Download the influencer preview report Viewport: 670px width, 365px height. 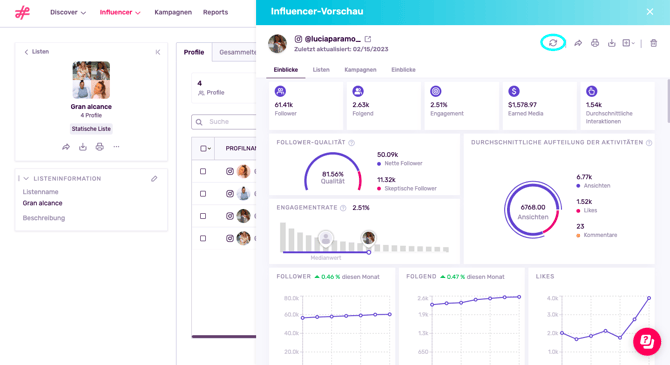tap(611, 43)
